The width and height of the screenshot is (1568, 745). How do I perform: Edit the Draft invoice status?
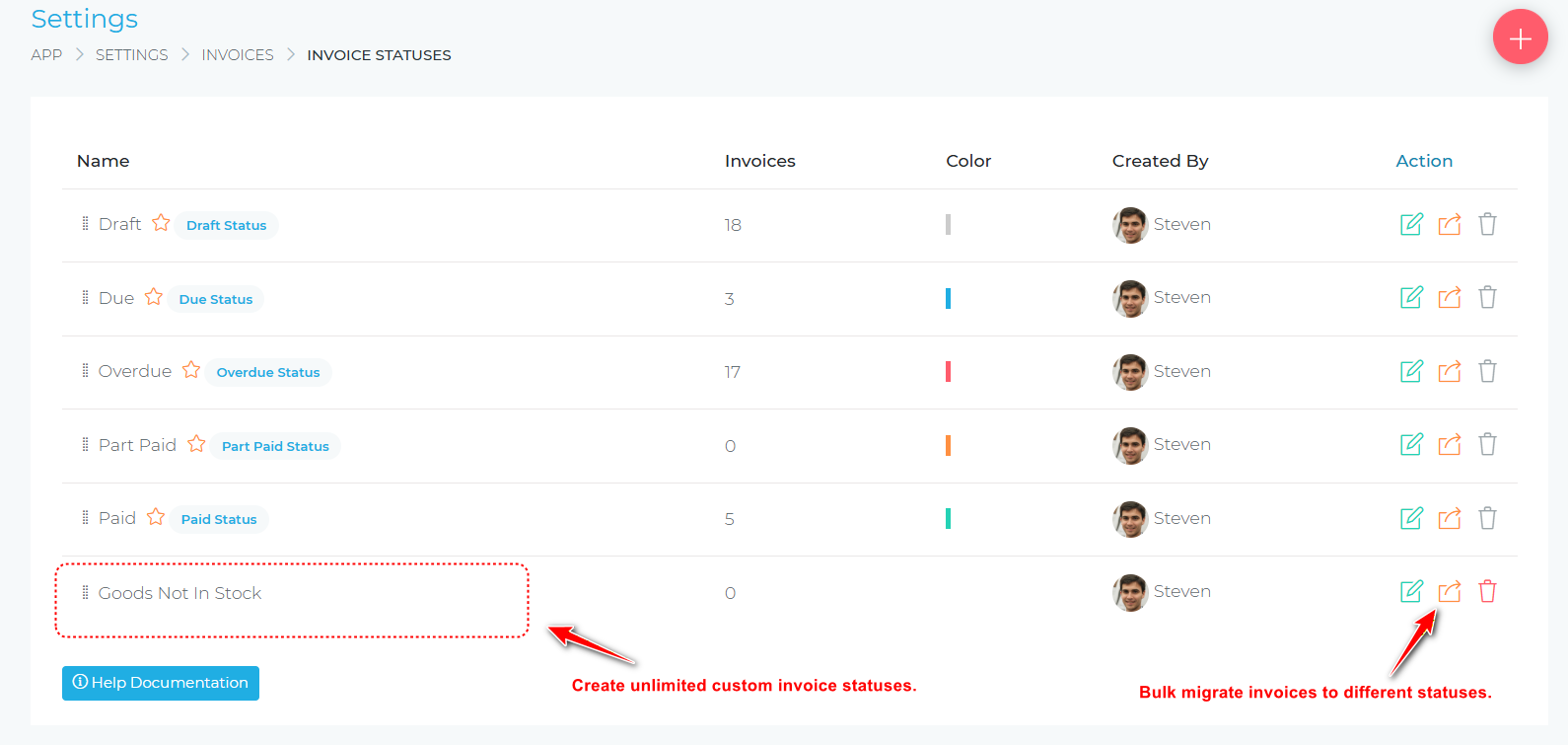pyautogui.click(x=1410, y=224)
